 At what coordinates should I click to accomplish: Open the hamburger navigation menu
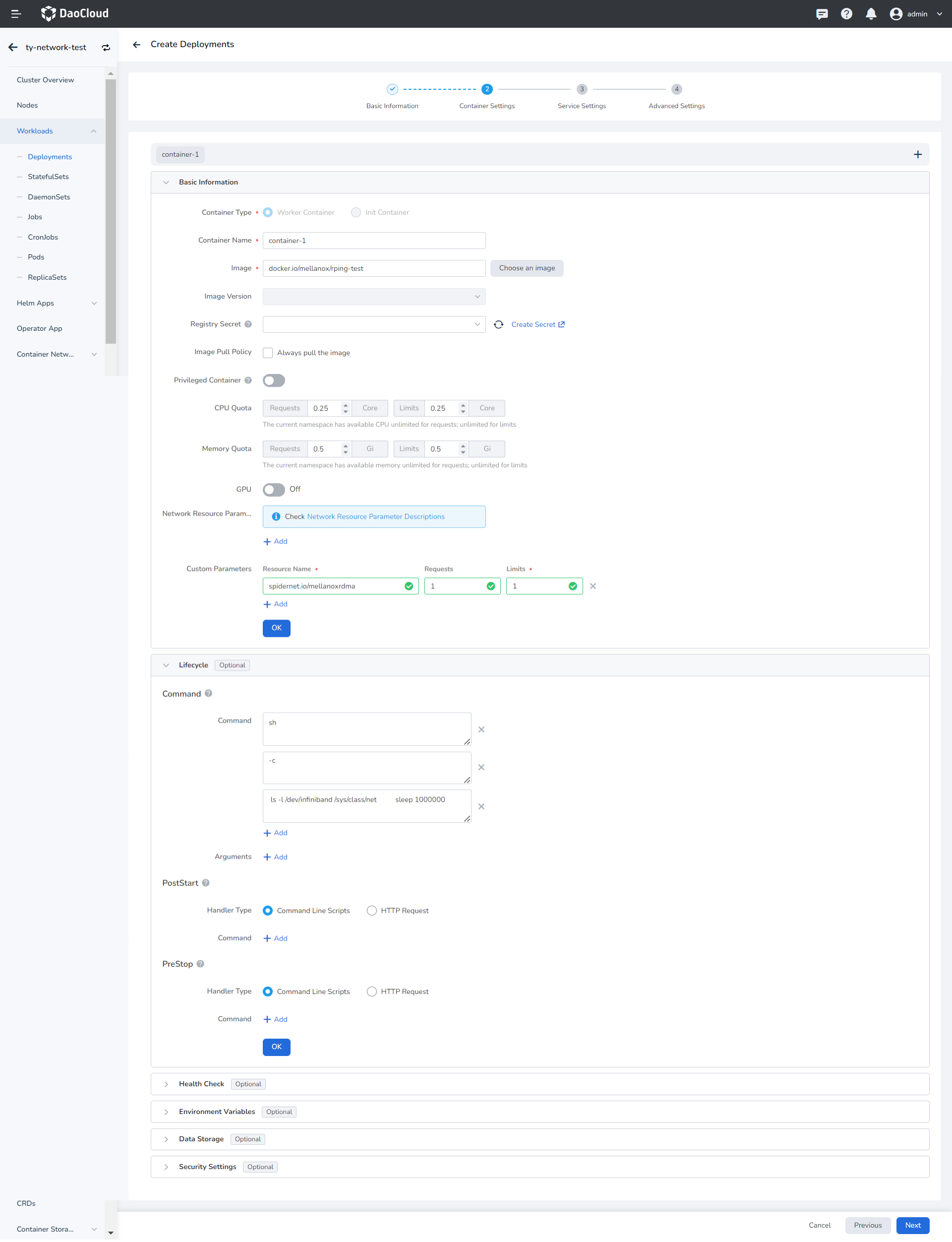pos(16,13)
